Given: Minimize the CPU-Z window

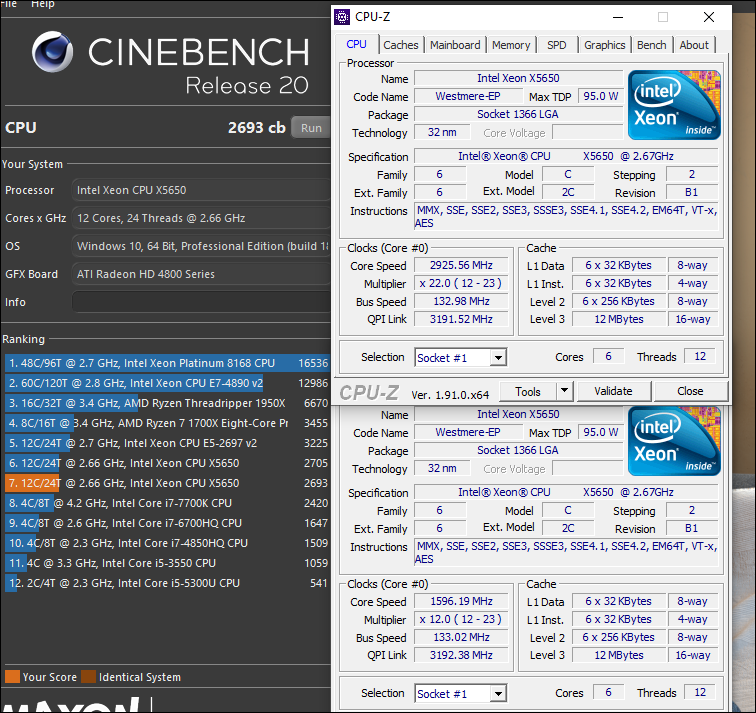Looking at the screenshot, I should (618, 17).
